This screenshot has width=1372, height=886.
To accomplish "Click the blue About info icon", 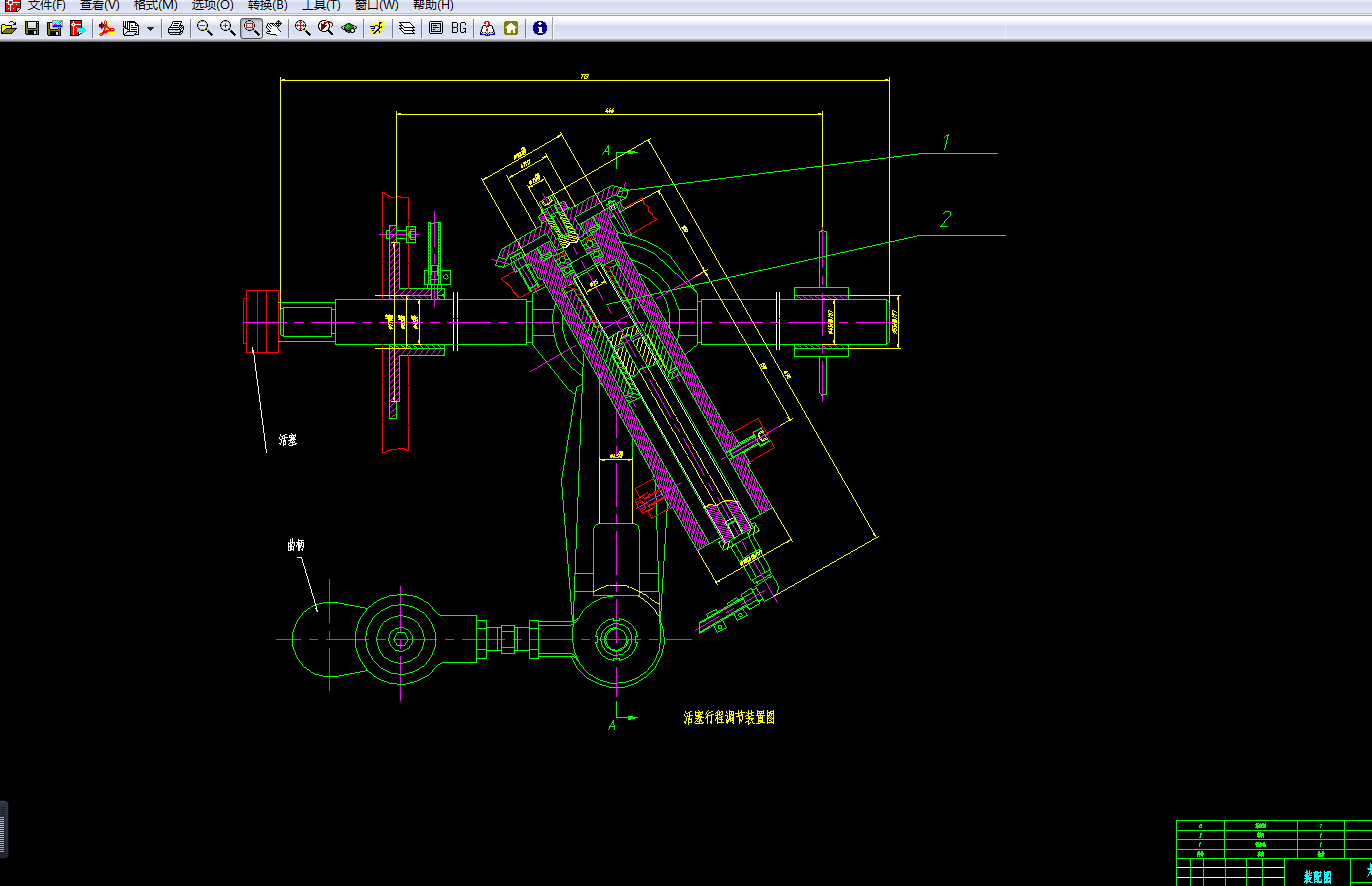I will tap(540, 28).
